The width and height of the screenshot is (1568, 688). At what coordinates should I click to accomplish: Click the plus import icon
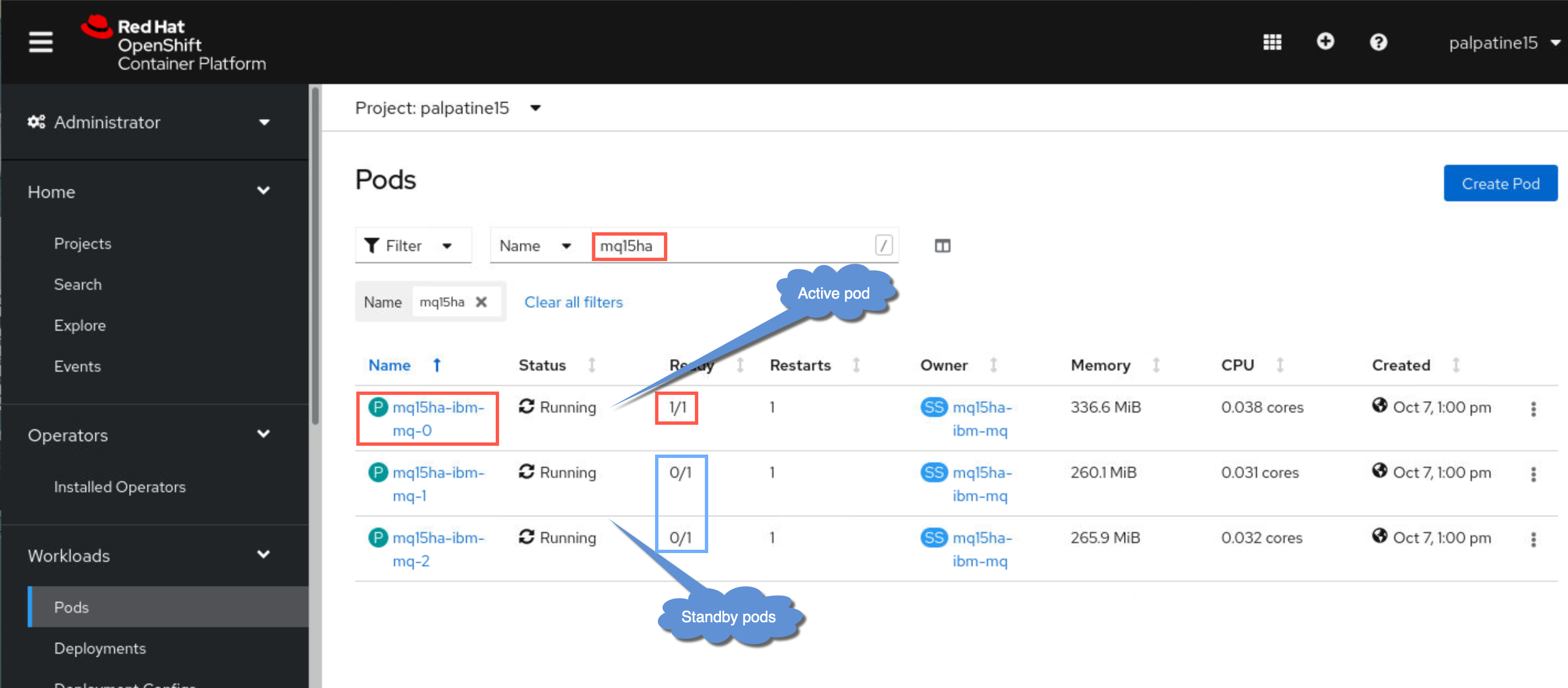[1325, 41]
